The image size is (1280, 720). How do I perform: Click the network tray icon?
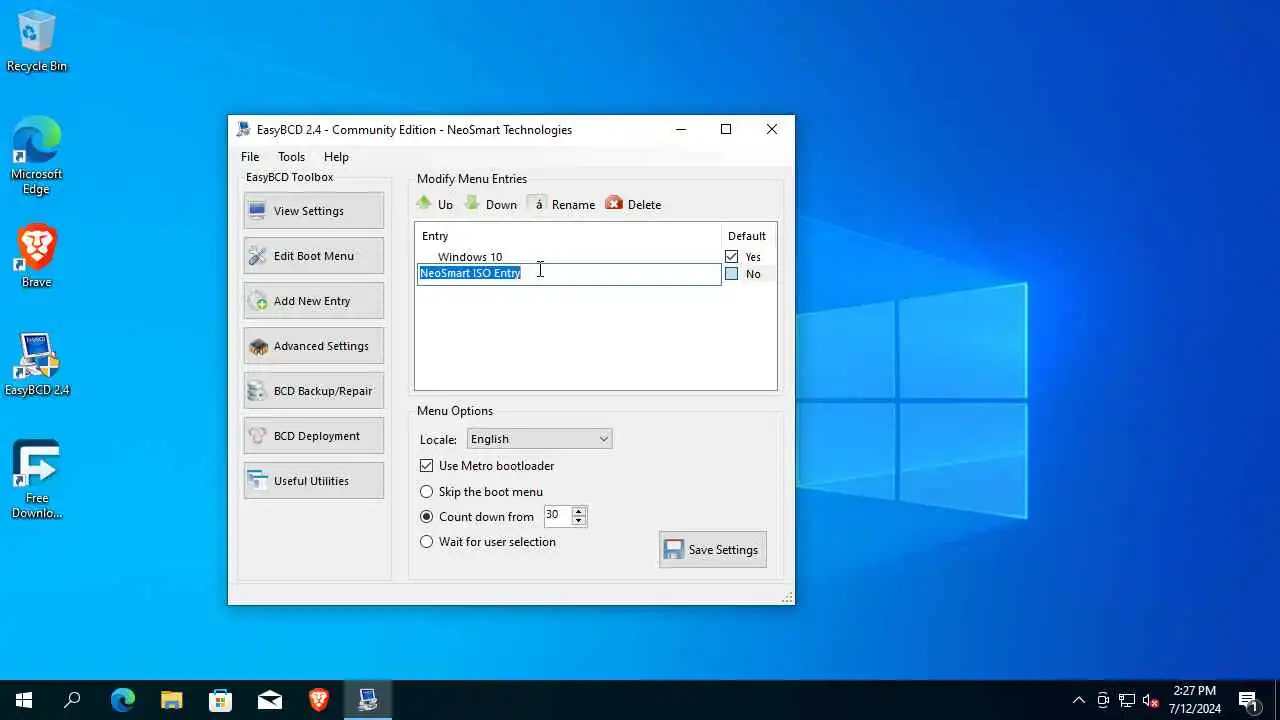[x=1127, y=700]
